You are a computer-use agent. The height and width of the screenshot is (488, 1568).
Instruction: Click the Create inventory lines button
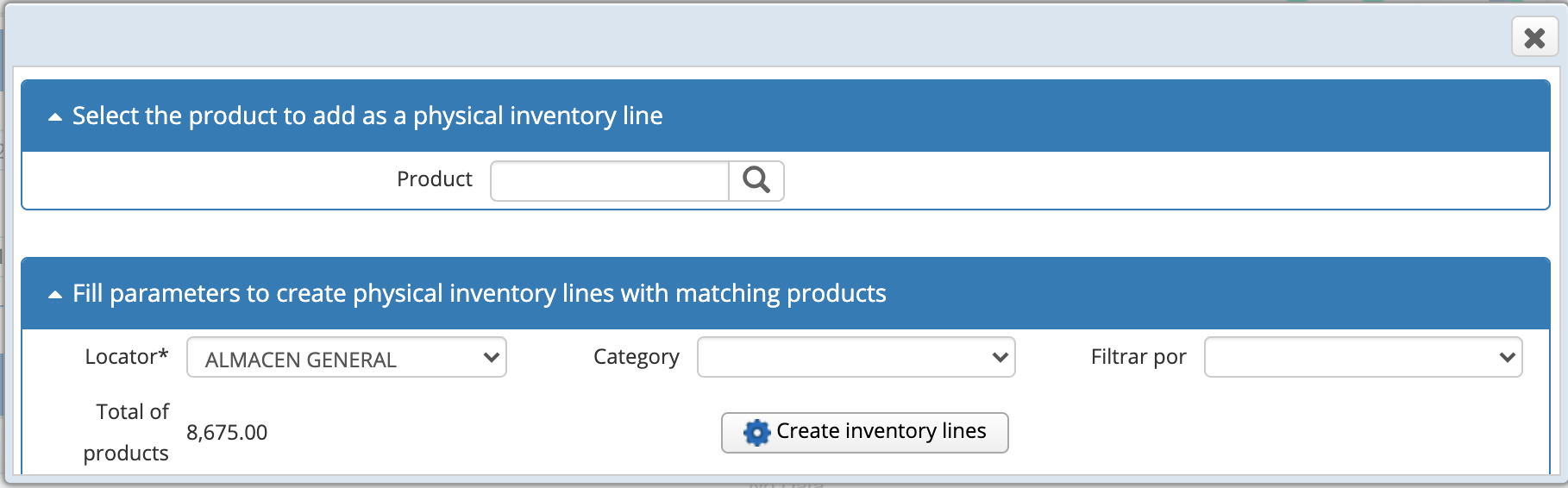click(x=864, y=432)
